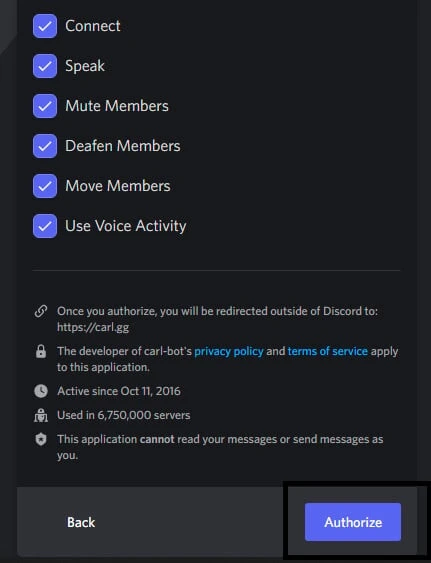Click the Speak permission label

point(85,66)
